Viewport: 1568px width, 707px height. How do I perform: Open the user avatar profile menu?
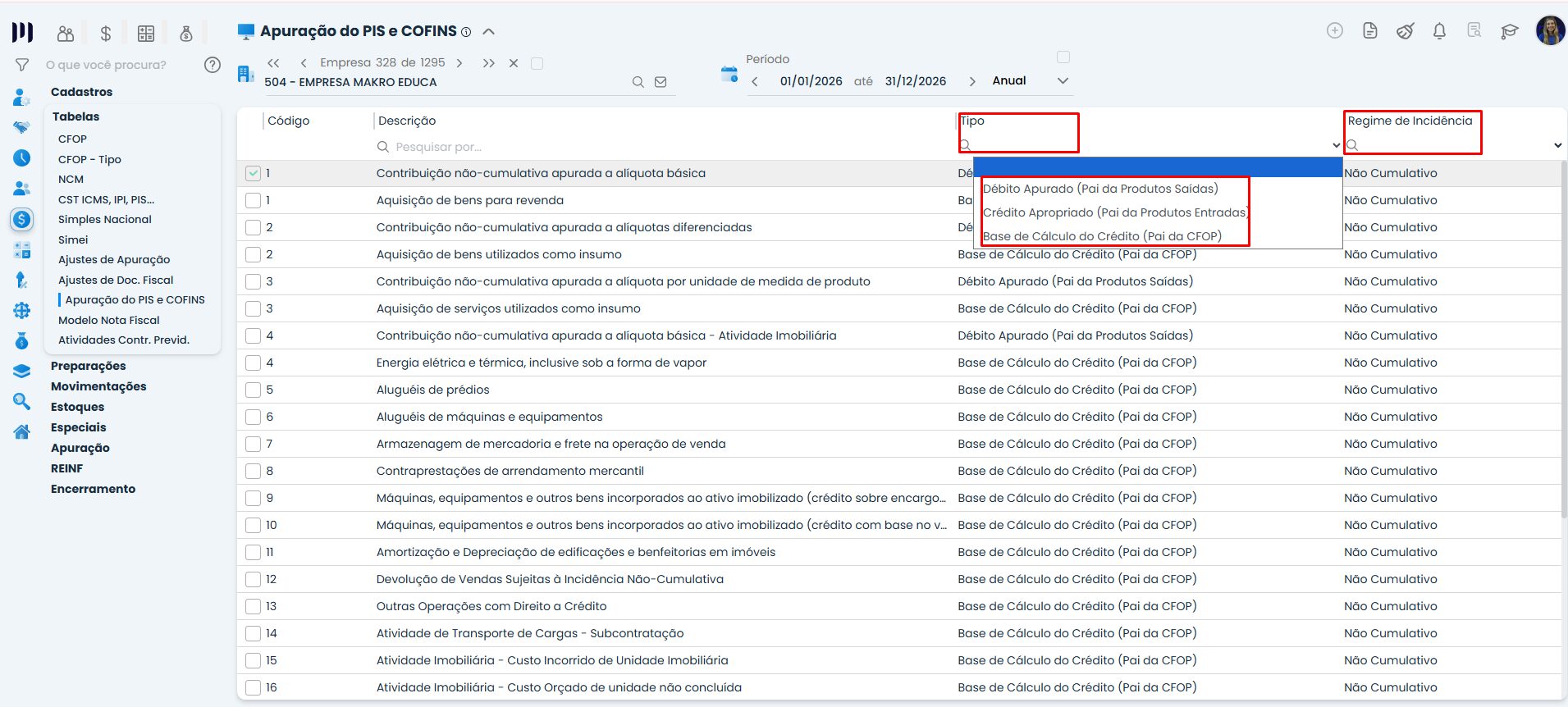pyautogui.click(x=1550, y=30)
